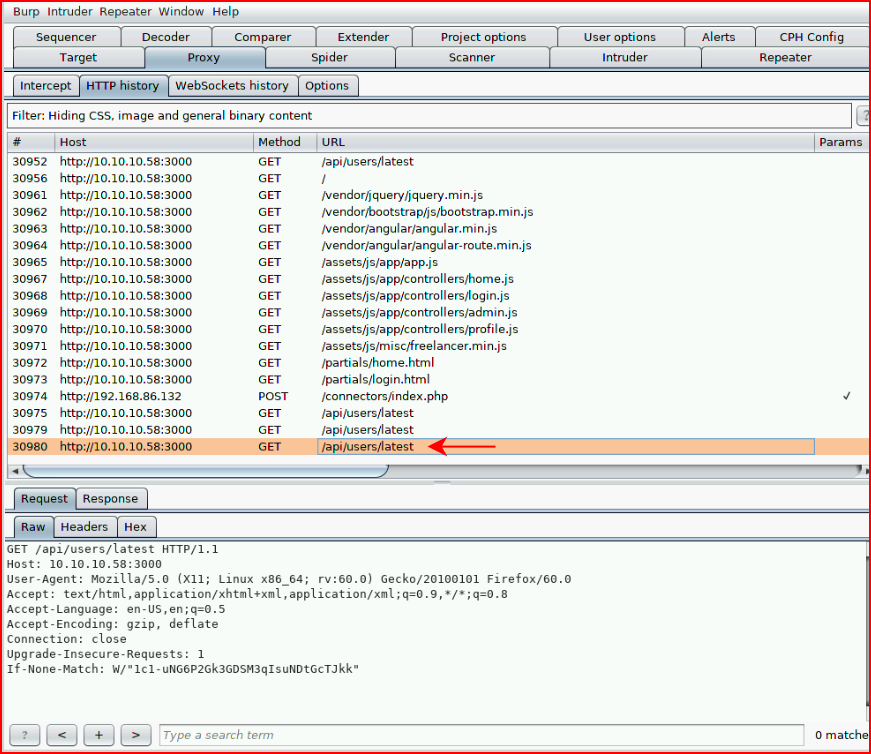Click the horizontal scrollbar of history table
The height and width of the screenshot is (754, 871).
(206, 471)
